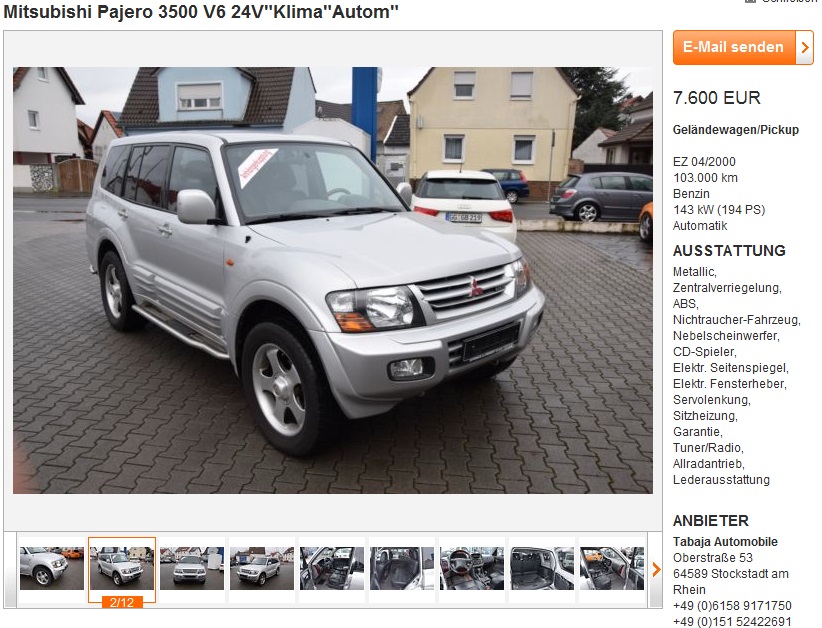This screenshot has width=822, height=628.
Task: Click arrow icon on E-Mail senden button
Action: (x=805, y=47)
